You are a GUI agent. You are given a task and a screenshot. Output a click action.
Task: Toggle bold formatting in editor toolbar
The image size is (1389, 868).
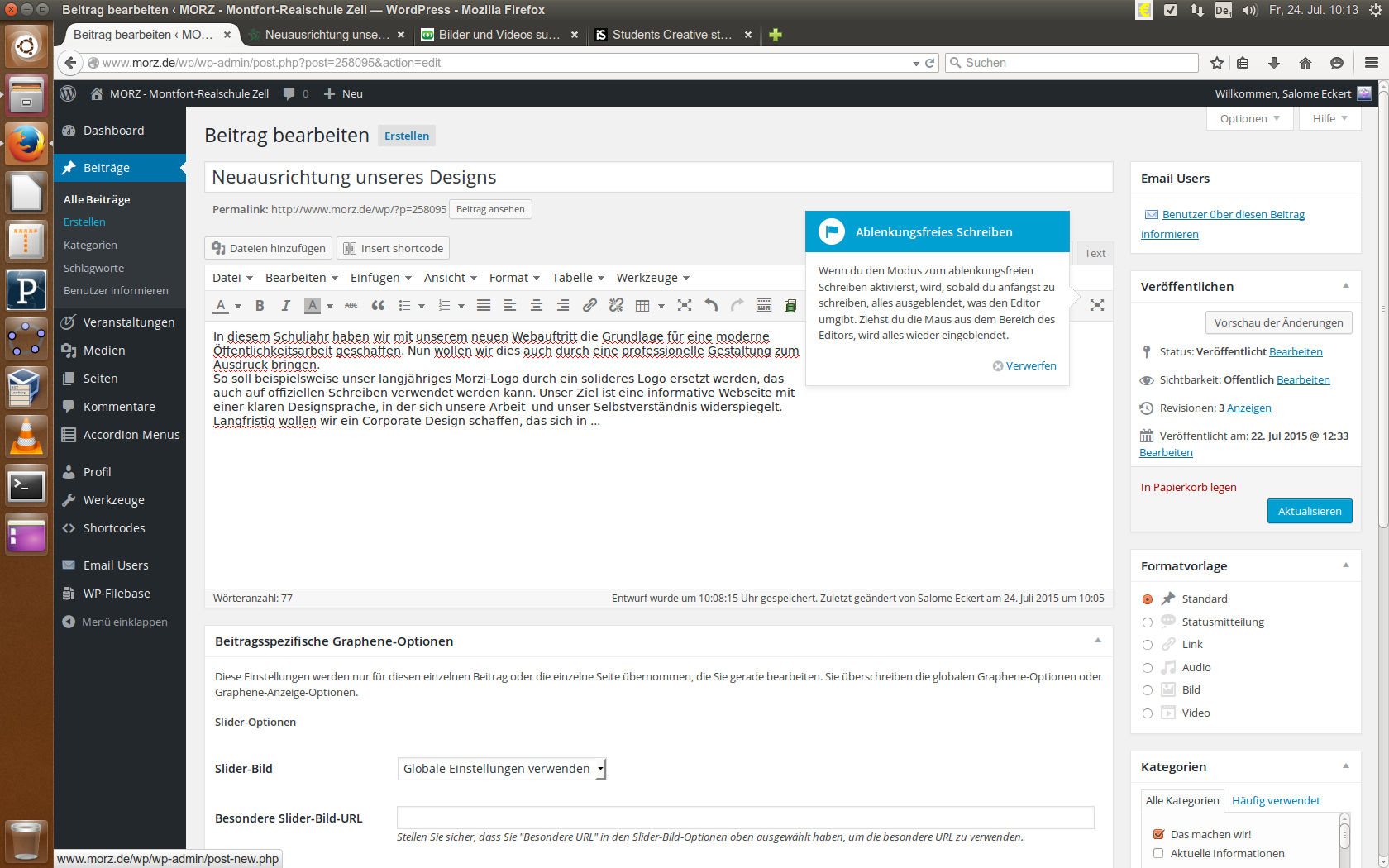pyautogui.click(x=260, y=306)
